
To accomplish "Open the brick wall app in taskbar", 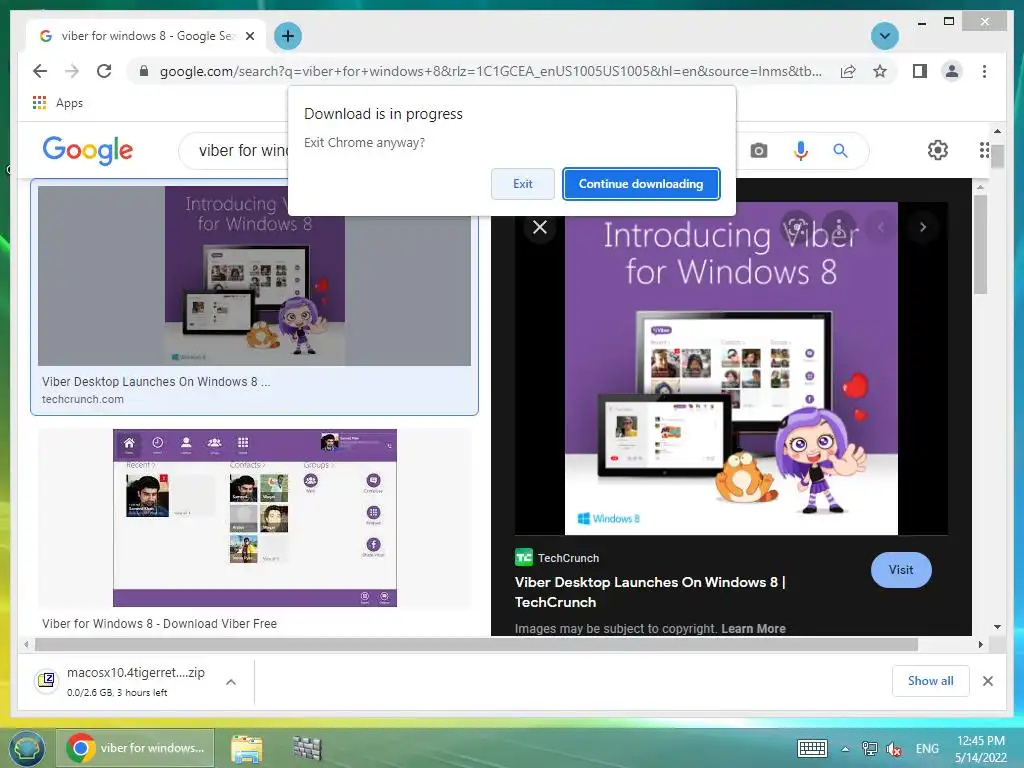I will click(307, 748).
